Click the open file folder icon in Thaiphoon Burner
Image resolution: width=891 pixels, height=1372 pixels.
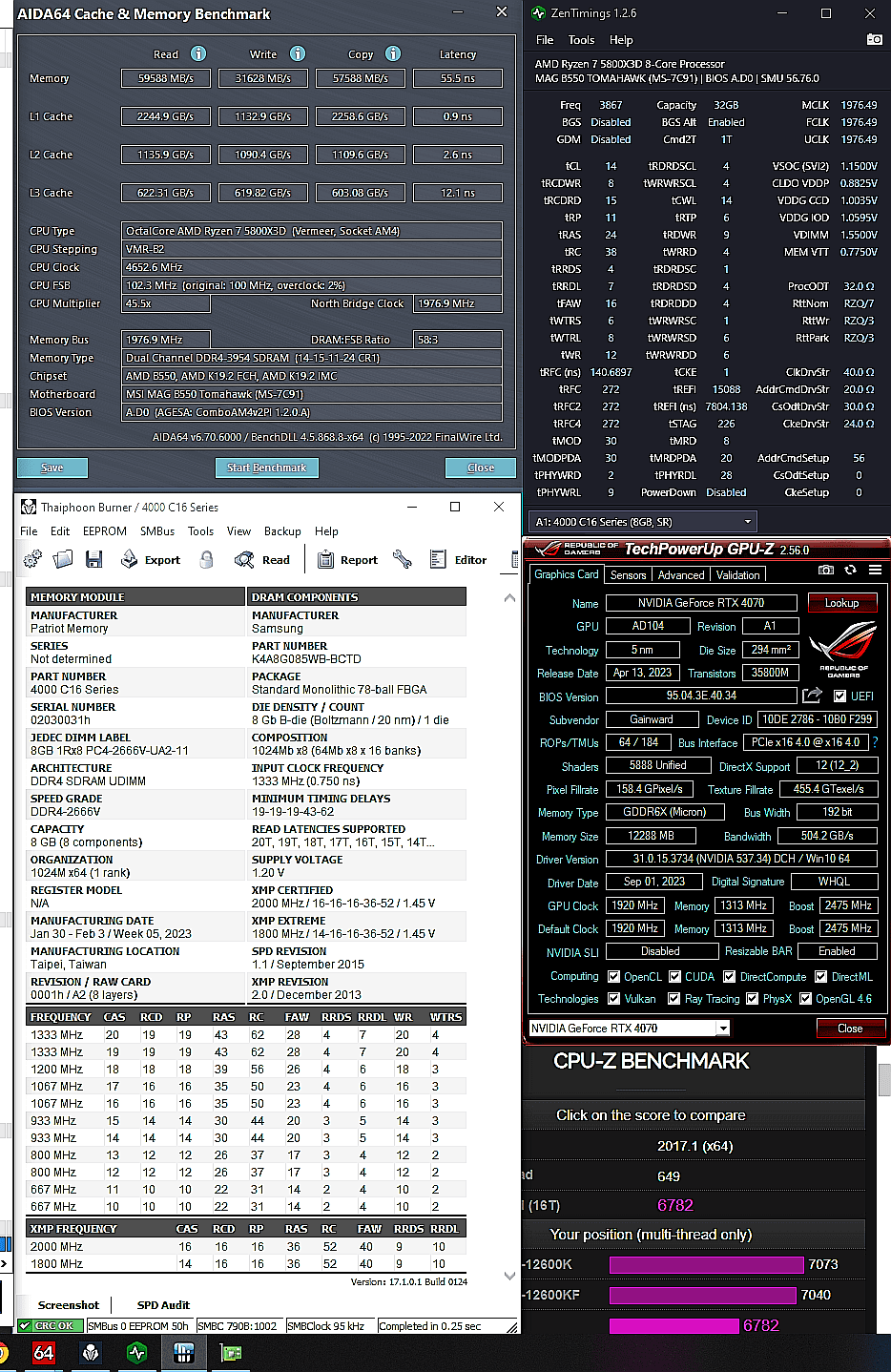[63, 559]
